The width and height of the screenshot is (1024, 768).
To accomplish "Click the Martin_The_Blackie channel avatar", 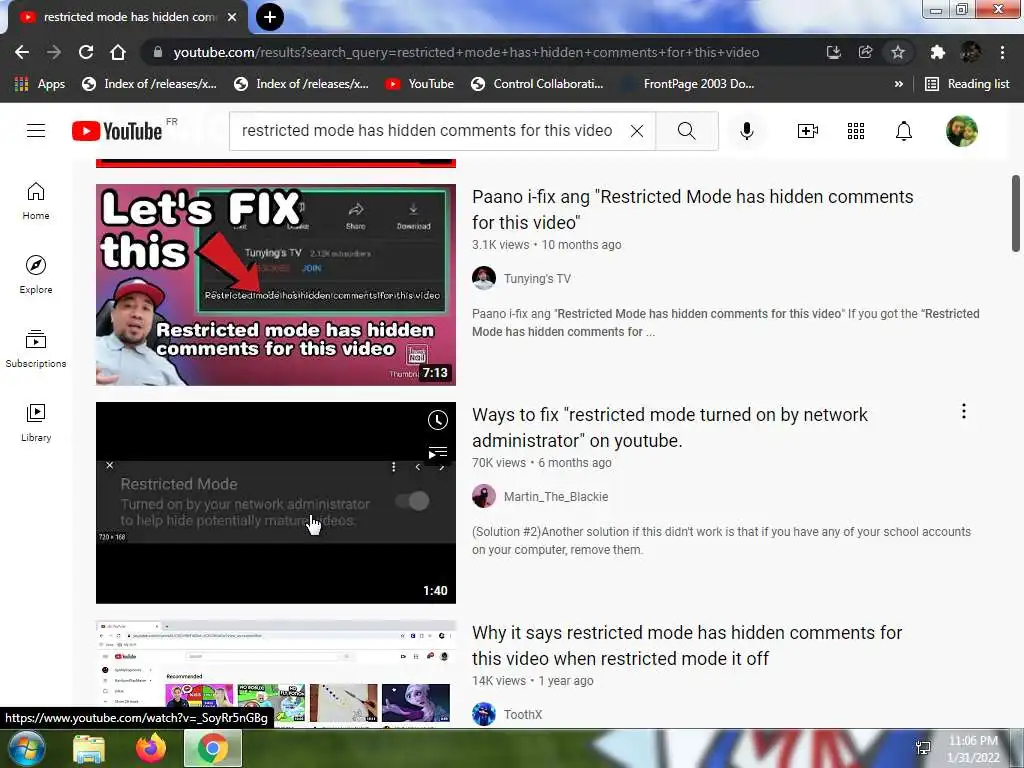I will pyautogui.click(x=484, y=496).
